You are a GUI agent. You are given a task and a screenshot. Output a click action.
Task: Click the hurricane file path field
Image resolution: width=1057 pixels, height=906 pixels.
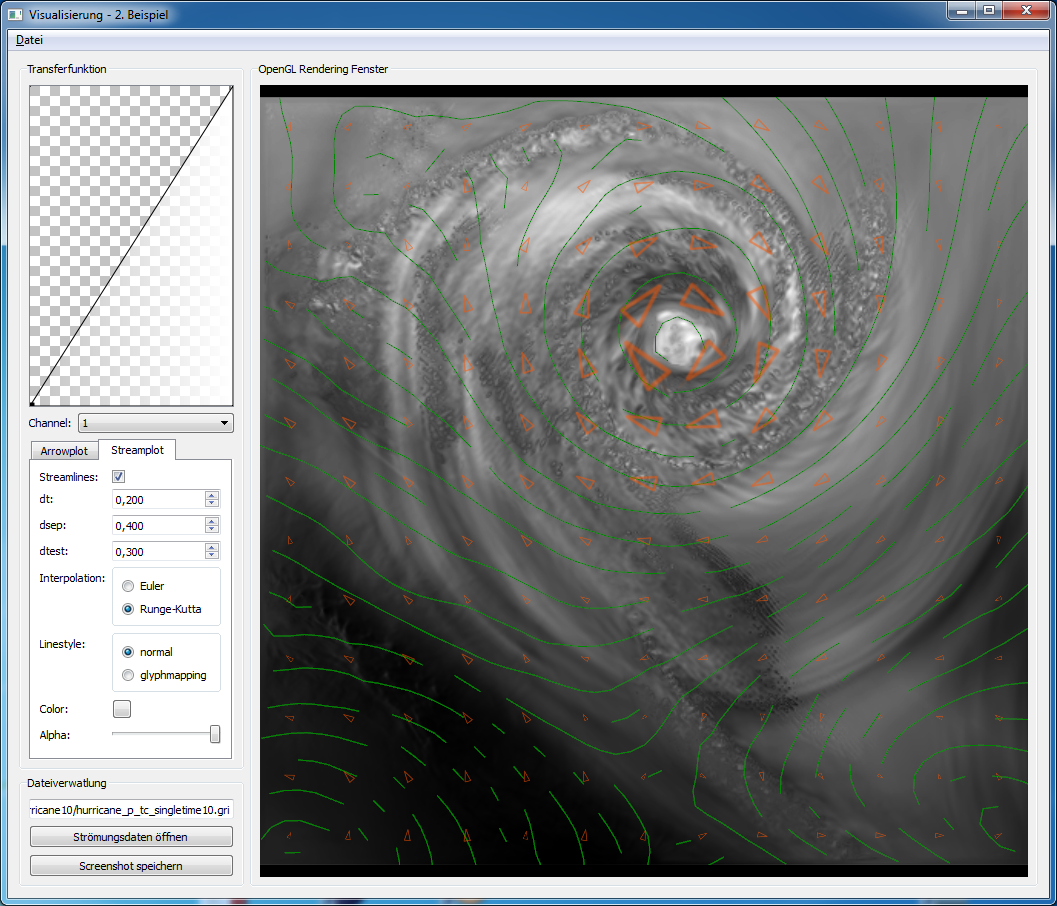(131, 808)
